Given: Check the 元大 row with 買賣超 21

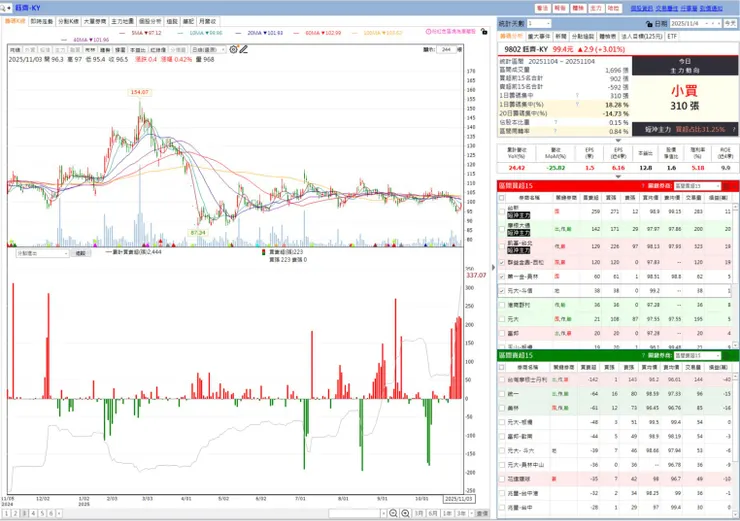Looking at the screenshot, I should 502,319.
